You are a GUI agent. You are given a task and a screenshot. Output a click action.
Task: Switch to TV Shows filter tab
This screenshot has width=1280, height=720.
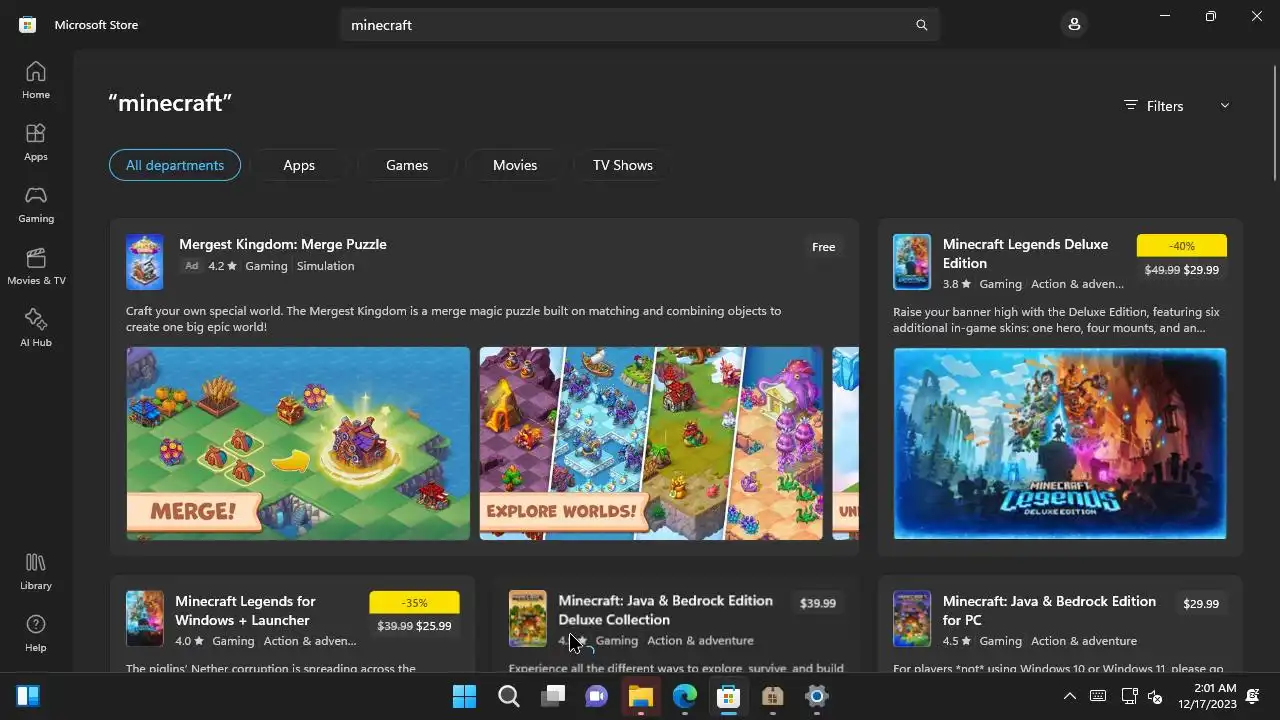pyautogui.click(x=623, y=165)
